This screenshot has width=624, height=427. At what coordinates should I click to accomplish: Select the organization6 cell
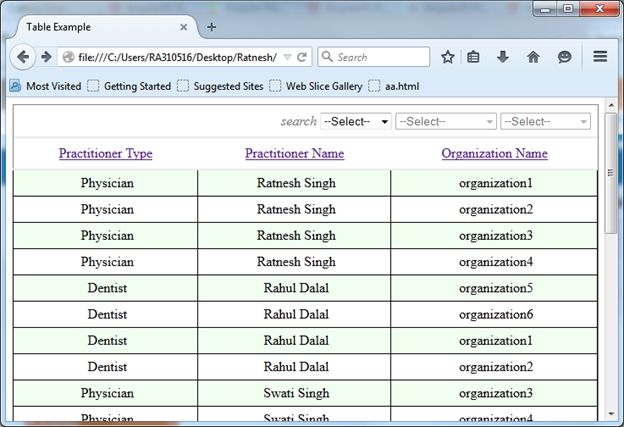tap(496, 314)
